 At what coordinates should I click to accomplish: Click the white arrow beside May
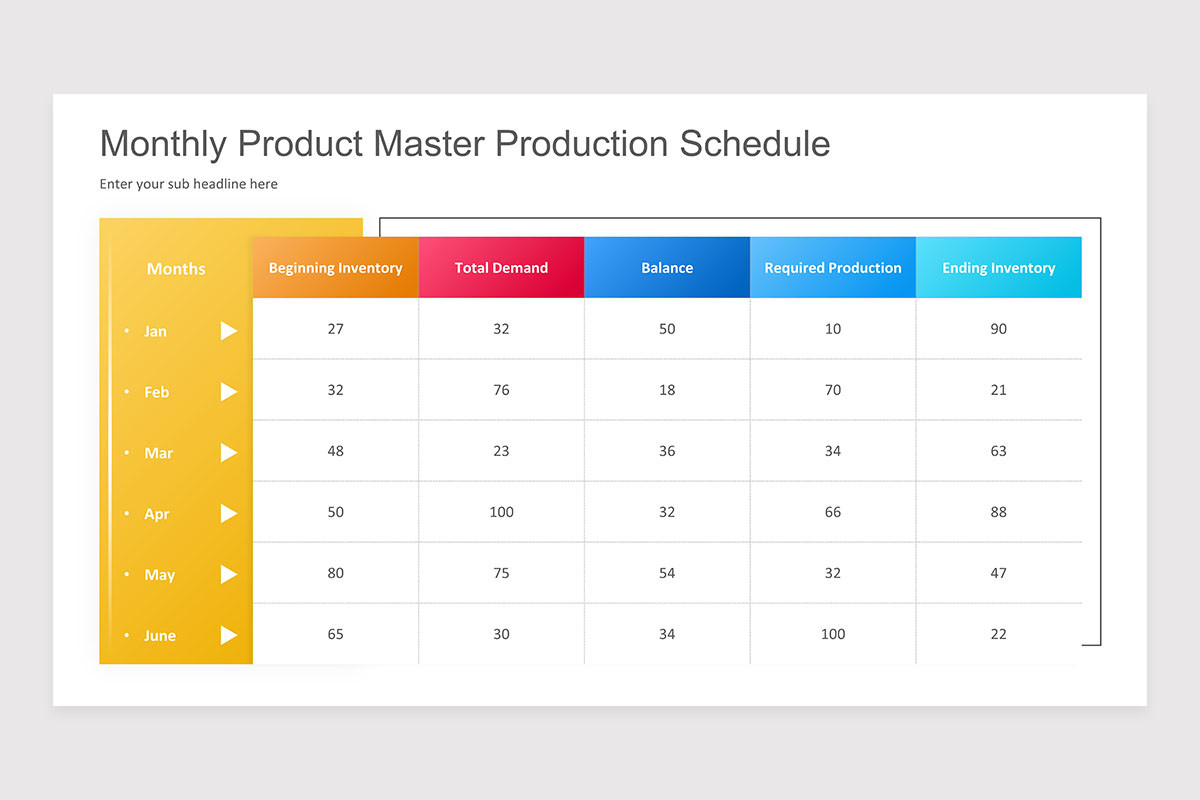229,574
